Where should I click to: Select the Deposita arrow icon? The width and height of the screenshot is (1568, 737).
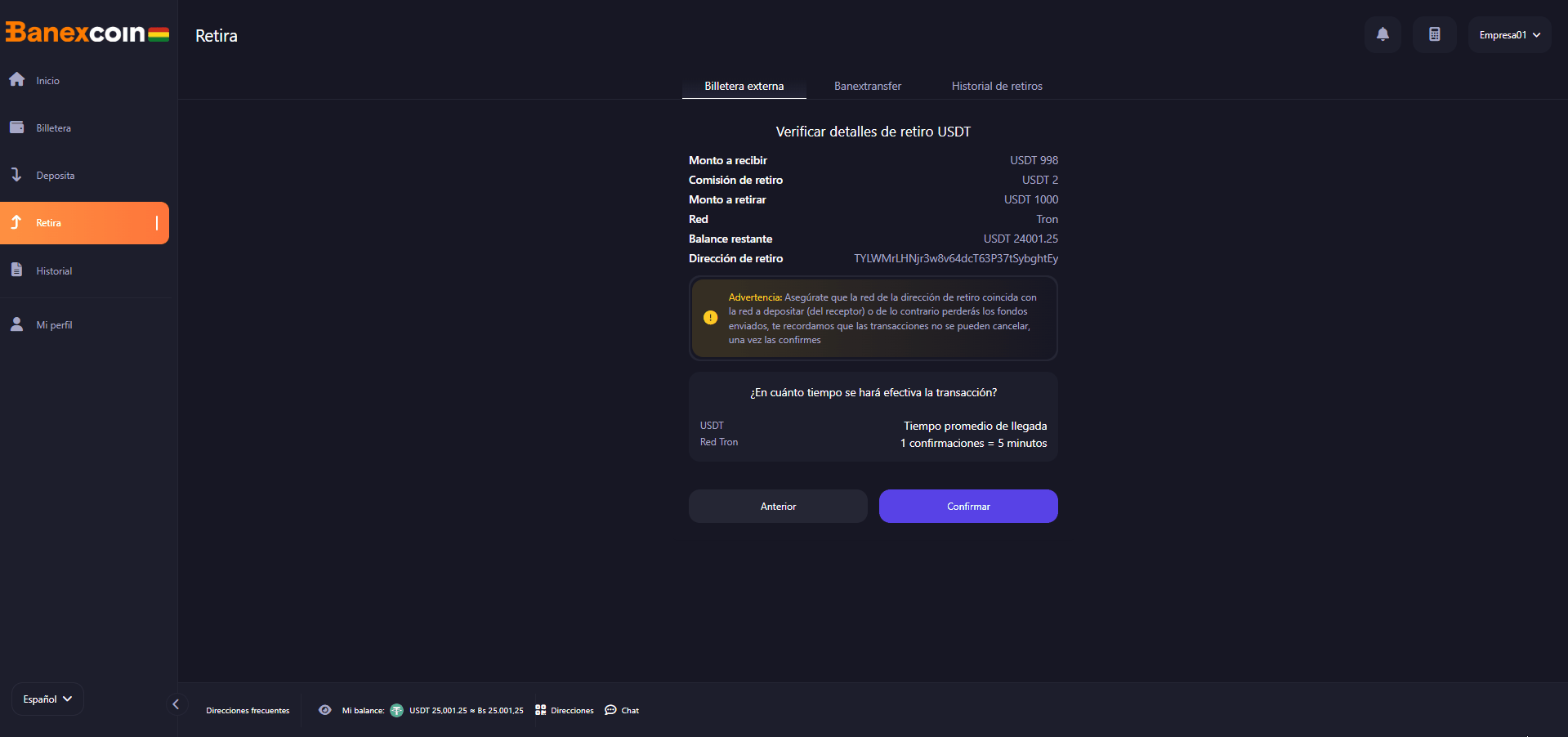tap(16, 175)
